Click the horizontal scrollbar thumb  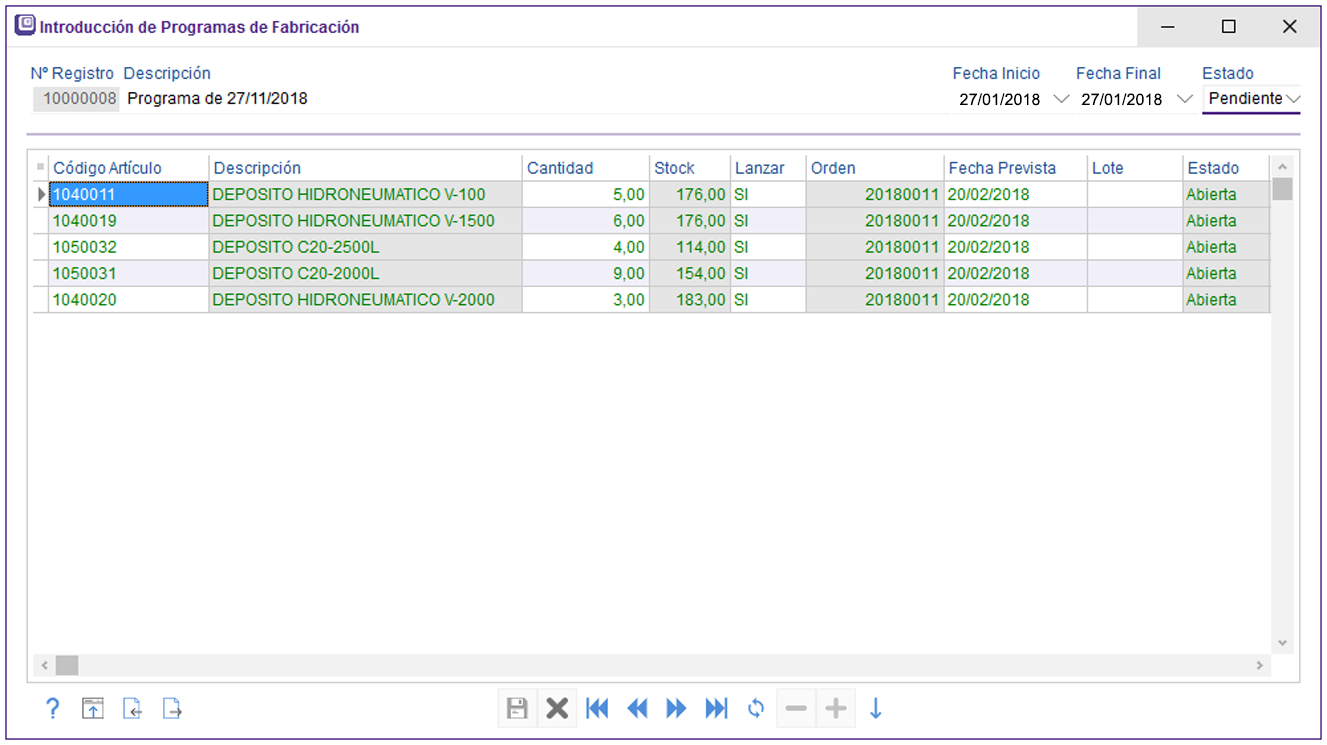tap(67, 665)
